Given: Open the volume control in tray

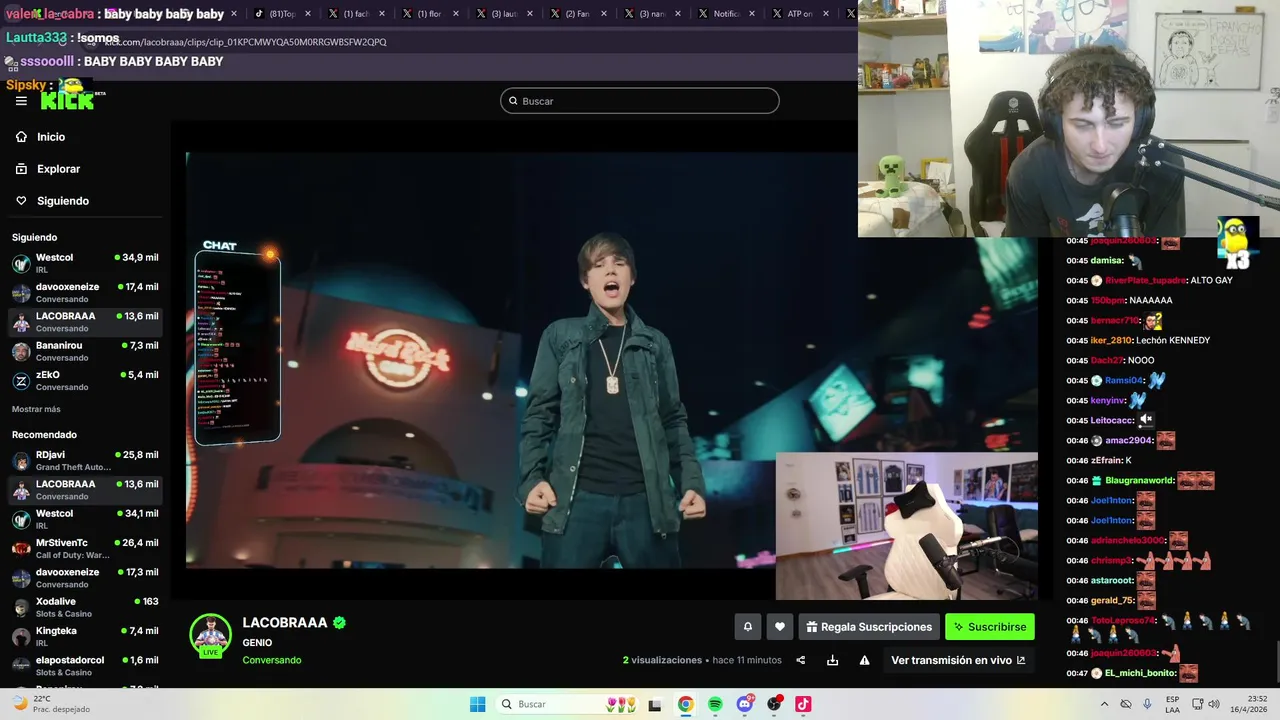Looking at the screenshot, I should (1213, 704).
